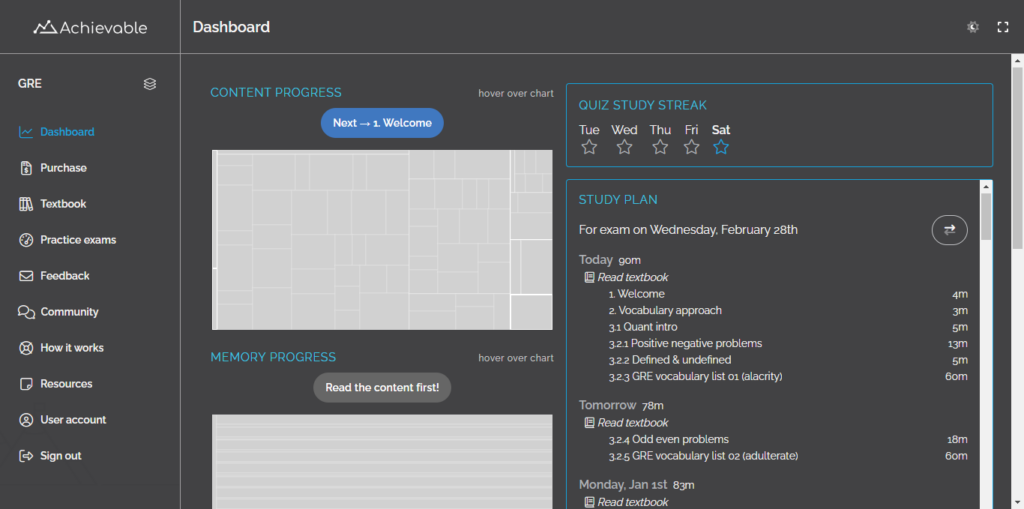
Task: Click the Content Progress treemap chart
Action: click(x=382, y=240)
